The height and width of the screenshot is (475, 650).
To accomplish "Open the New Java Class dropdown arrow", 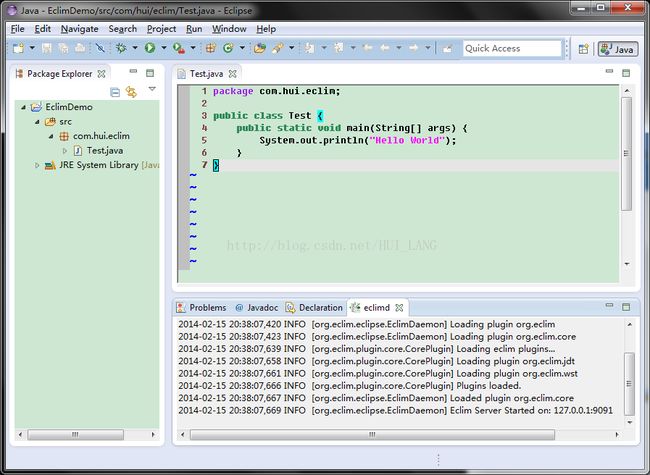I will pos(242,48).
